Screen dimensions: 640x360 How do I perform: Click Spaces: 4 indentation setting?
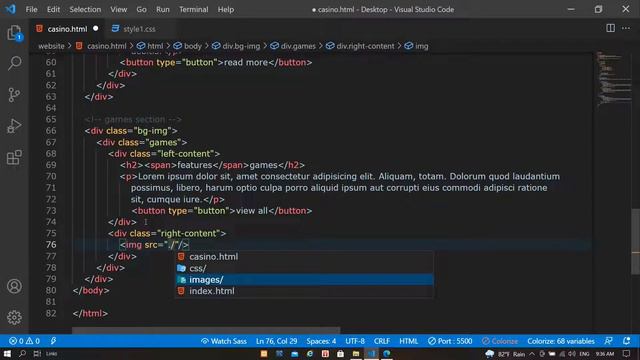(321, 341)
